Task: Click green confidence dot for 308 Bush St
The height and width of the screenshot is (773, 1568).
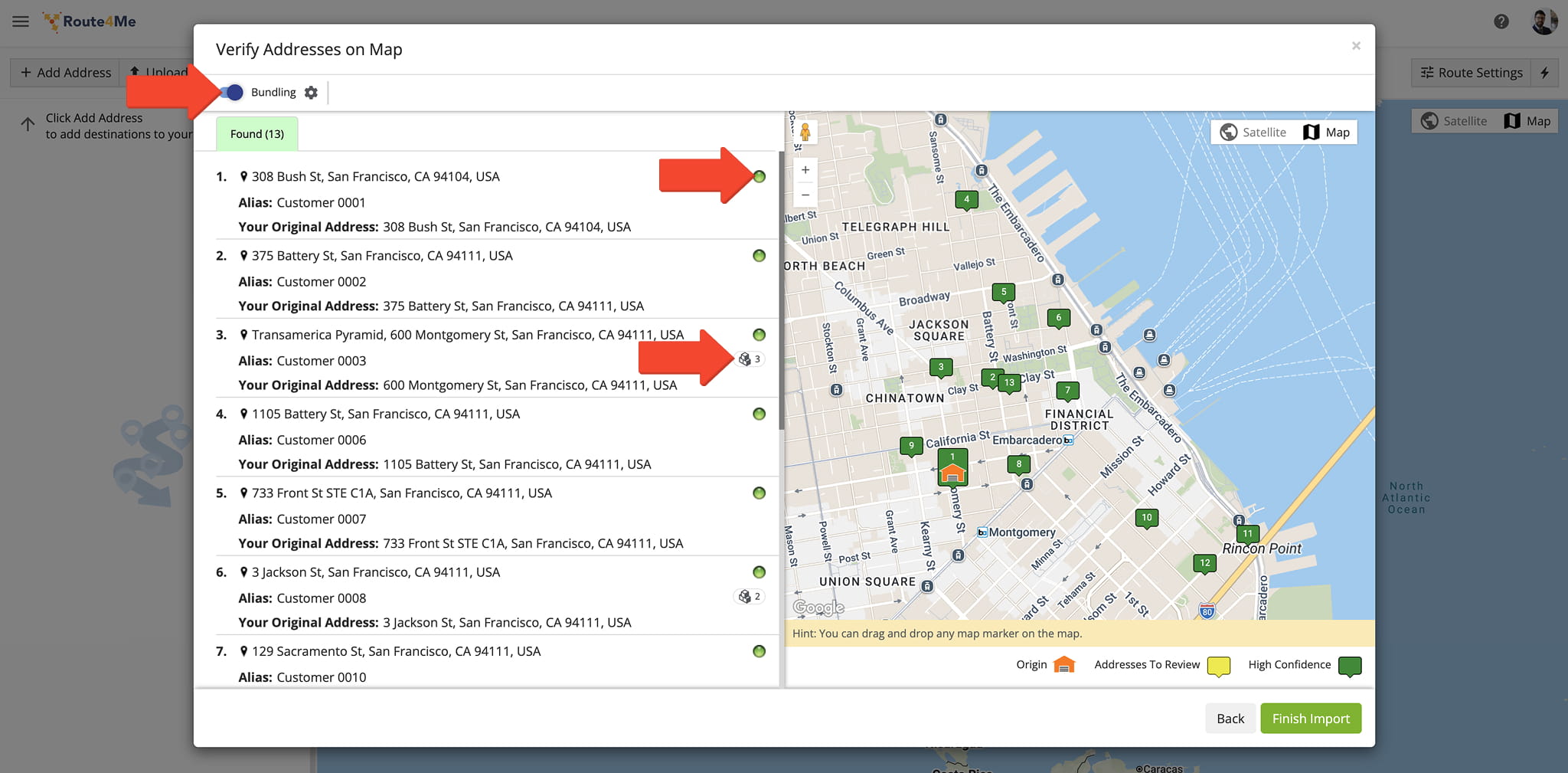Action: (x=759, y=177)
